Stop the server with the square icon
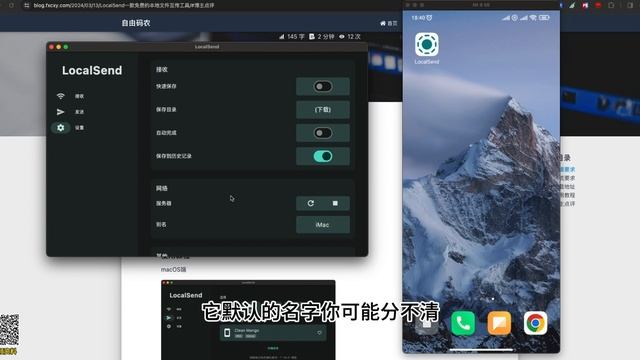 pyautogui.click(x=335, y=203)
